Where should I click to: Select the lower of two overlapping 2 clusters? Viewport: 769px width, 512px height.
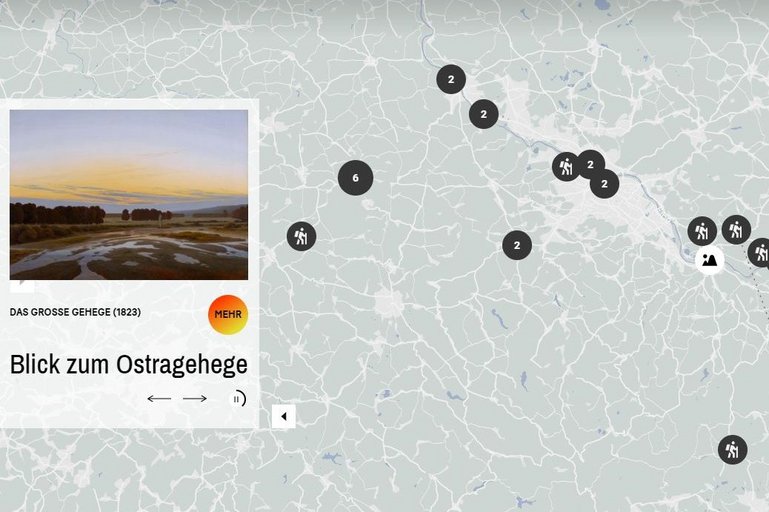coord(604,183)
